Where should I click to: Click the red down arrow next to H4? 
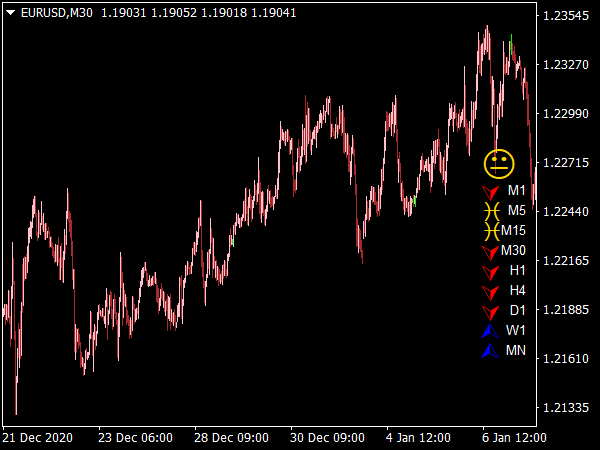click(491, 292)
